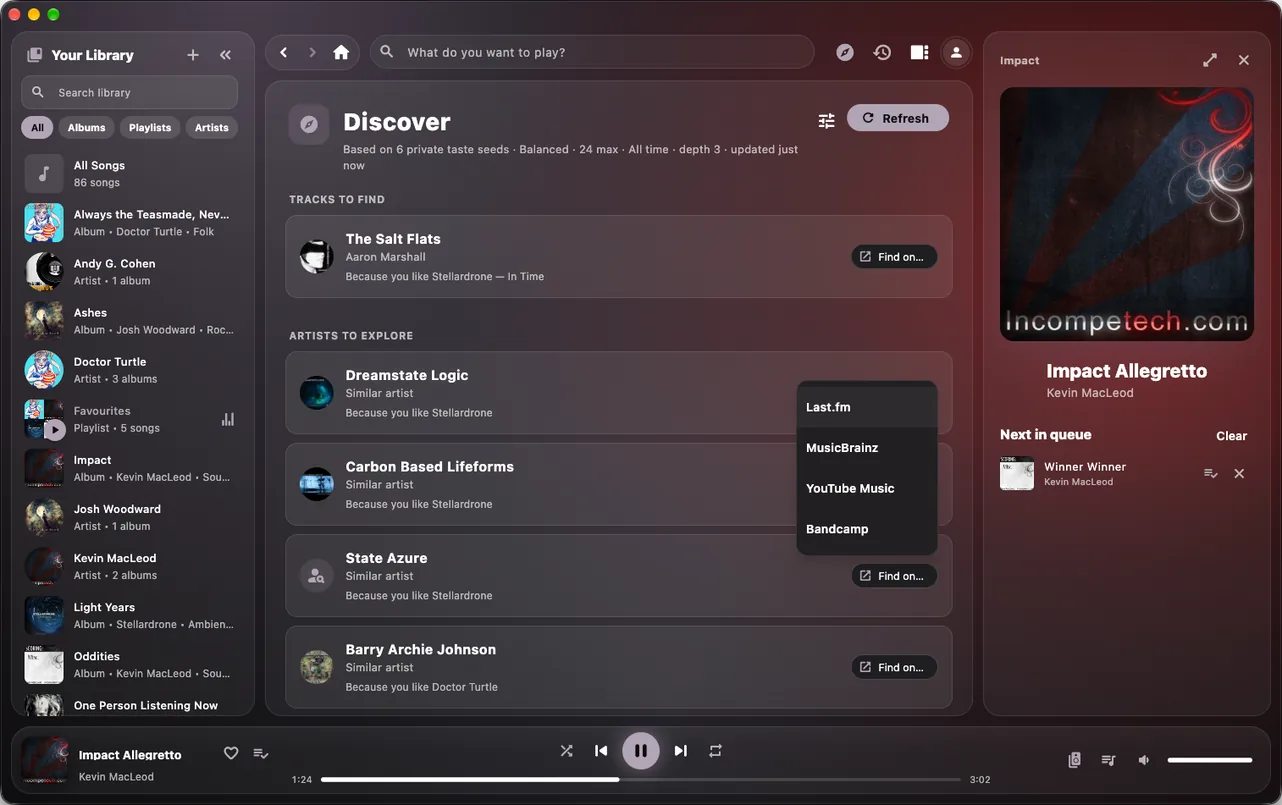Open All Songs in library
The width and height of the screenshot is (1282, 805).
pyautogui.click(x=132, y=174)
